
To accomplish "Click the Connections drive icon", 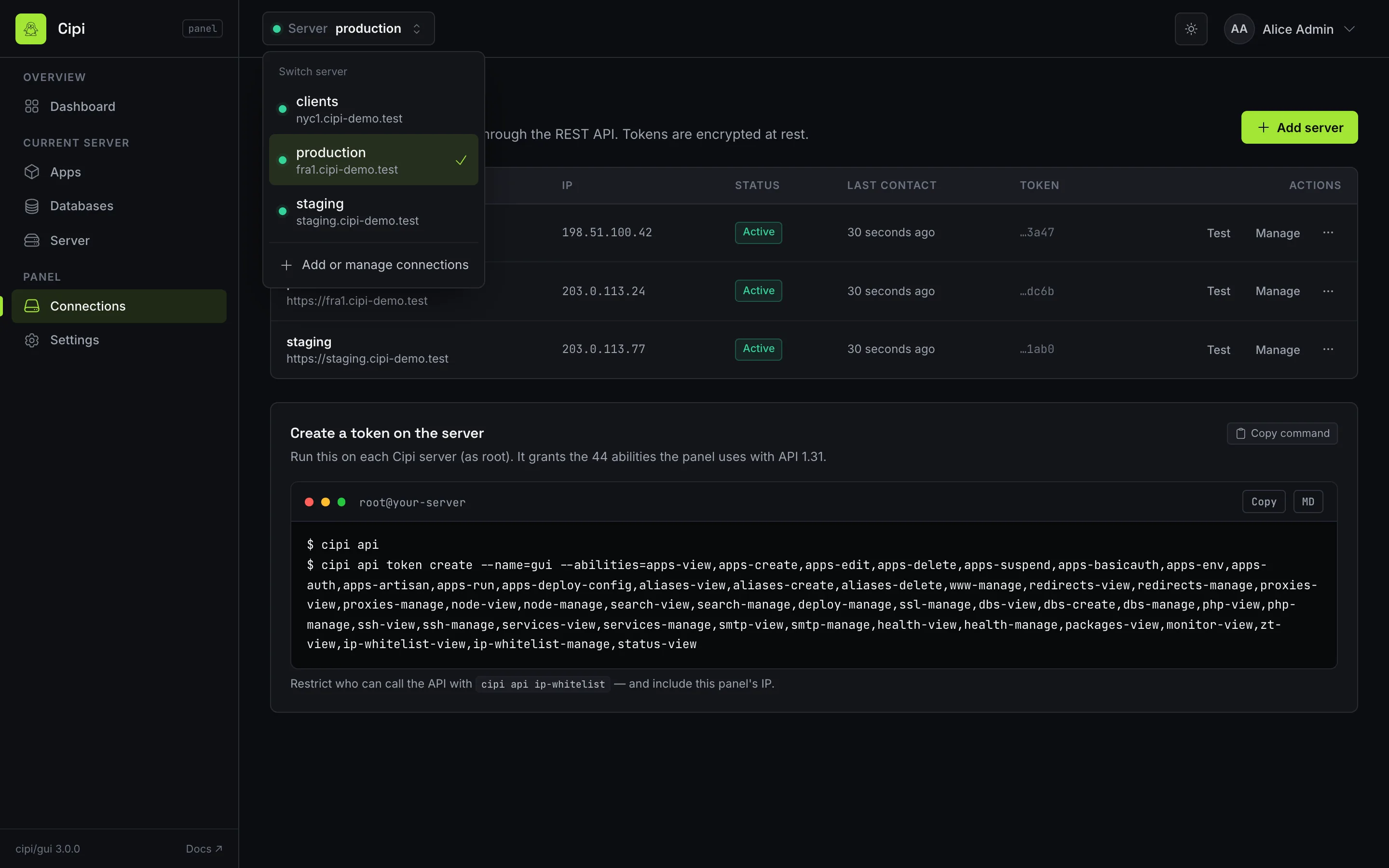I will point(31,306).
